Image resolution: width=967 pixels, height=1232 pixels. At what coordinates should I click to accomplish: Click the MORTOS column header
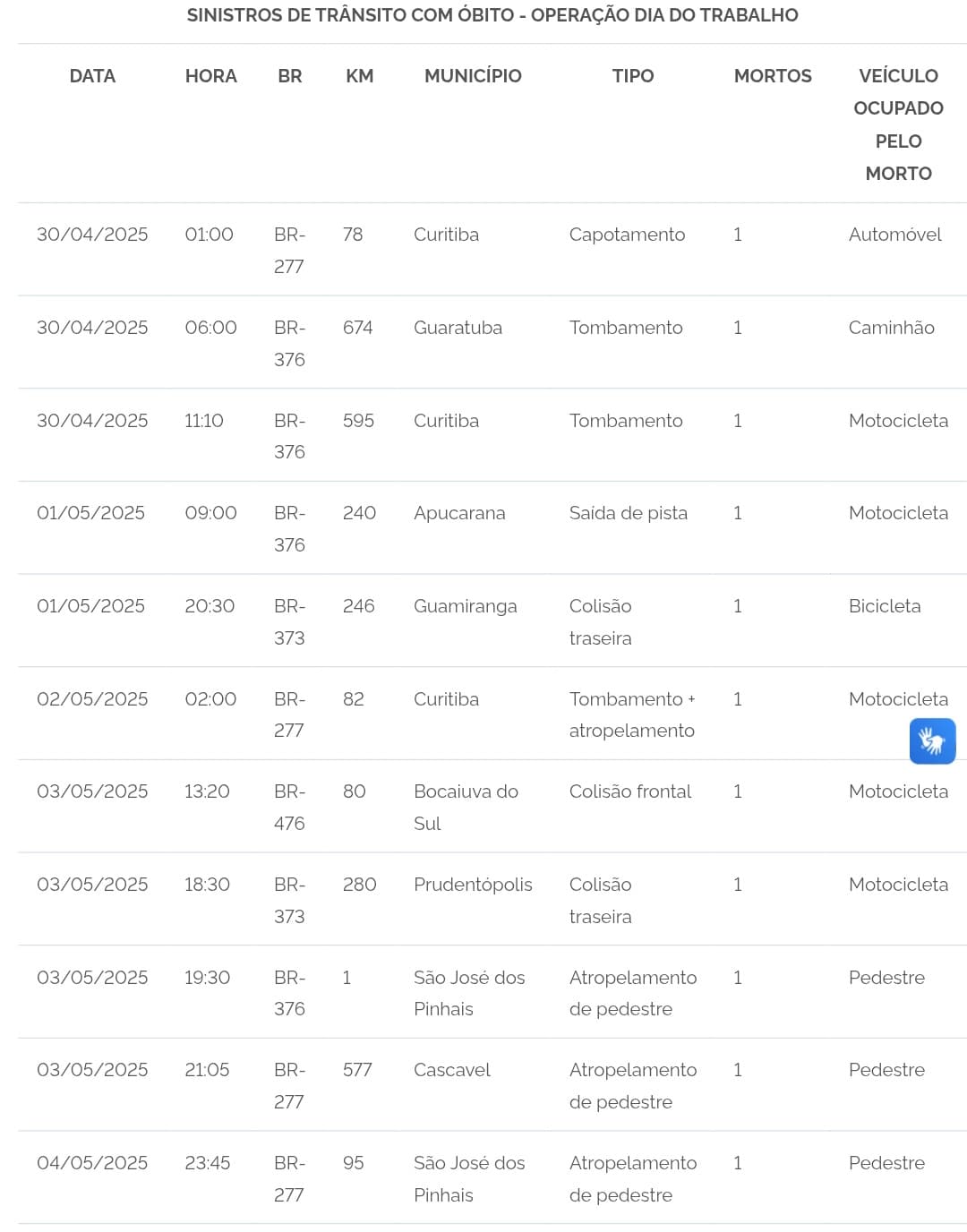773,76
